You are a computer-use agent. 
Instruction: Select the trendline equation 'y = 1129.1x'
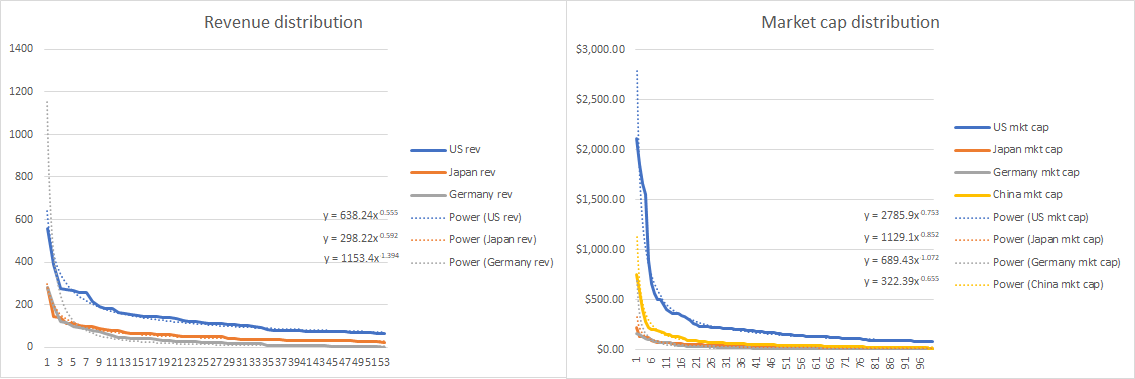(x=903, y=236)
